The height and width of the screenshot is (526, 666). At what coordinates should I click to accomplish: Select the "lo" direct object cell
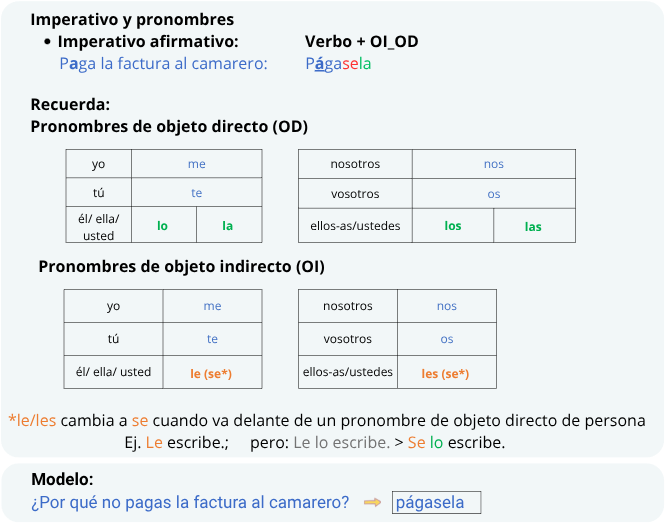(162, 226)
